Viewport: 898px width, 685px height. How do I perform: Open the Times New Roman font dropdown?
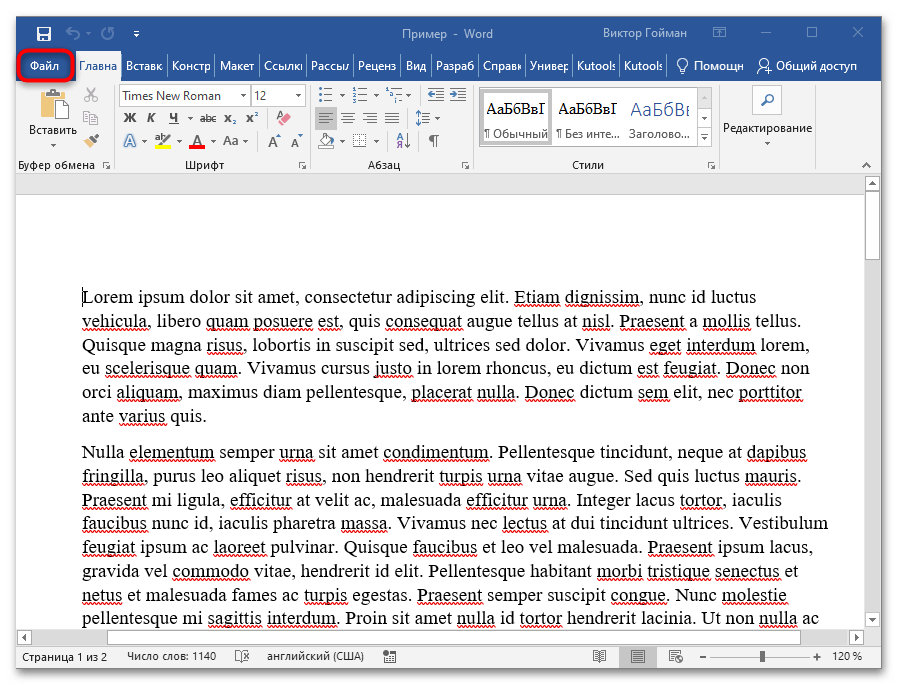click(x=243, y=95)
